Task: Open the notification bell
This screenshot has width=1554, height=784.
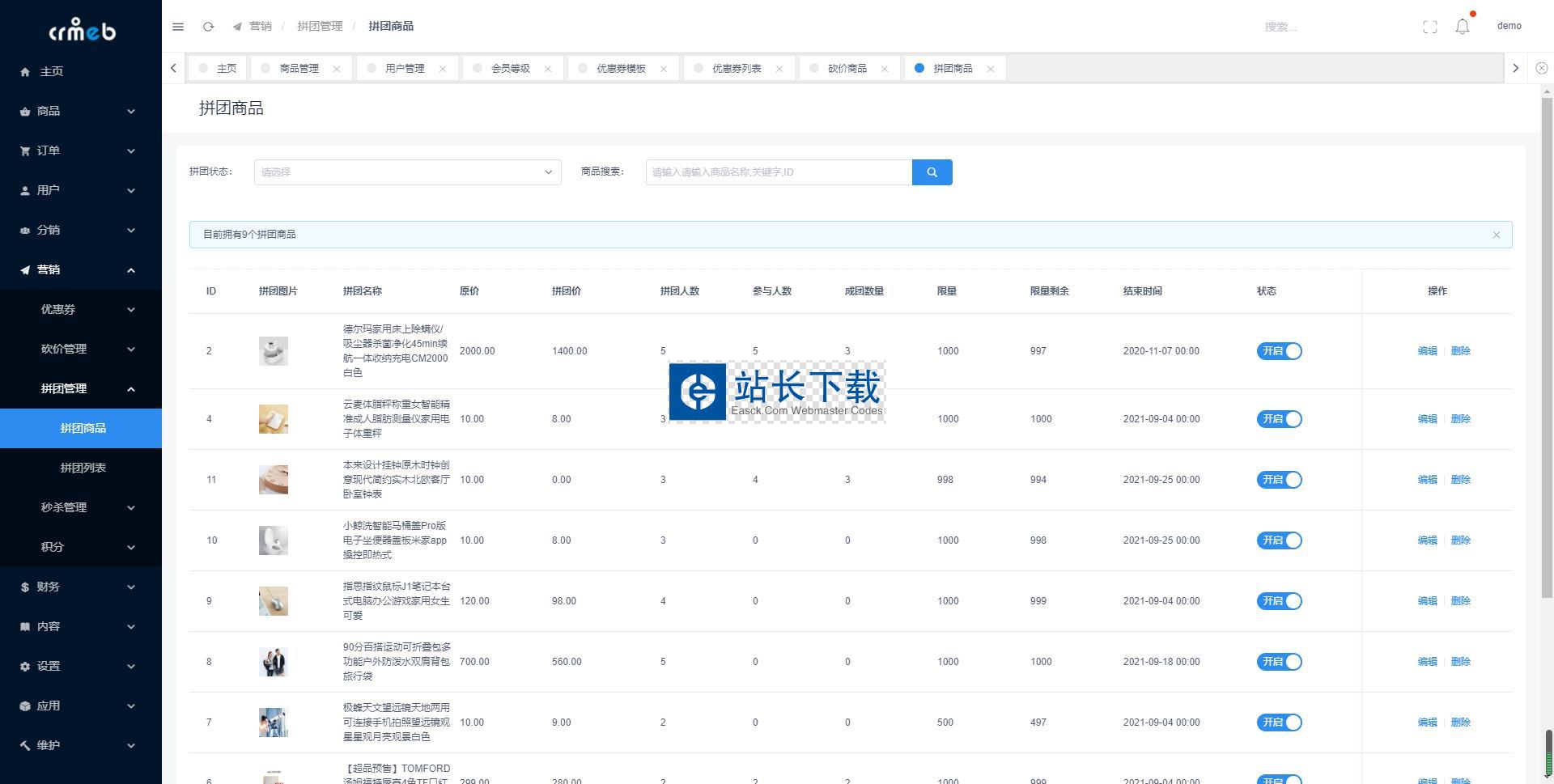Action: (1462, 27)
